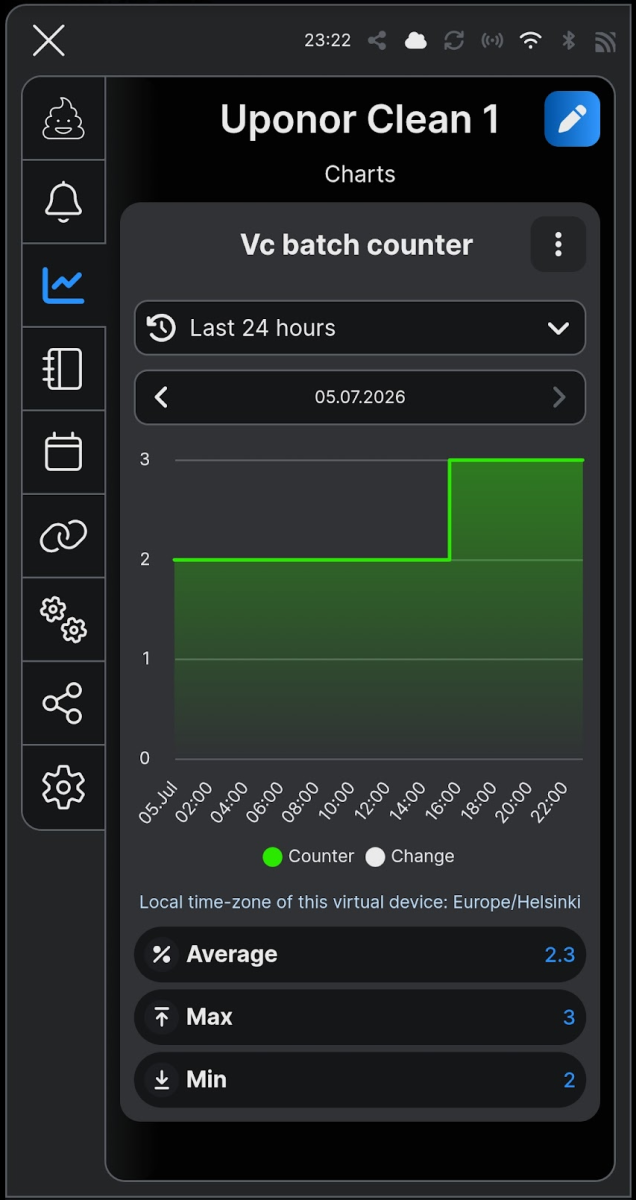Click the Uponor Clean 1 title
The image size is (636, 1200).
360,120
